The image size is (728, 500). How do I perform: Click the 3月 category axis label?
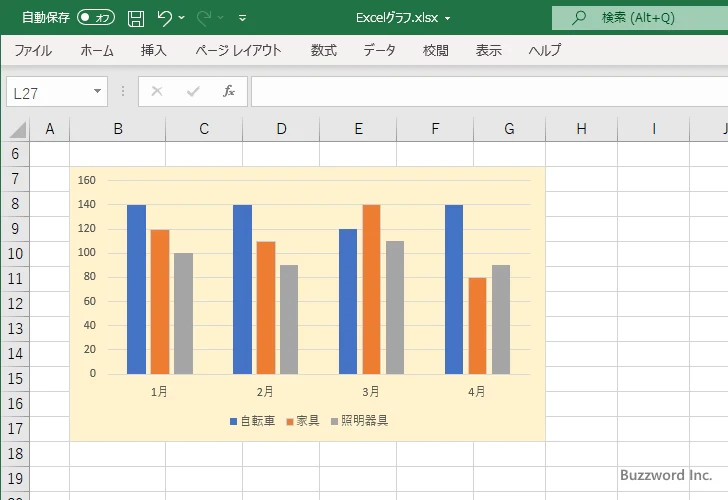coord(371,392)
